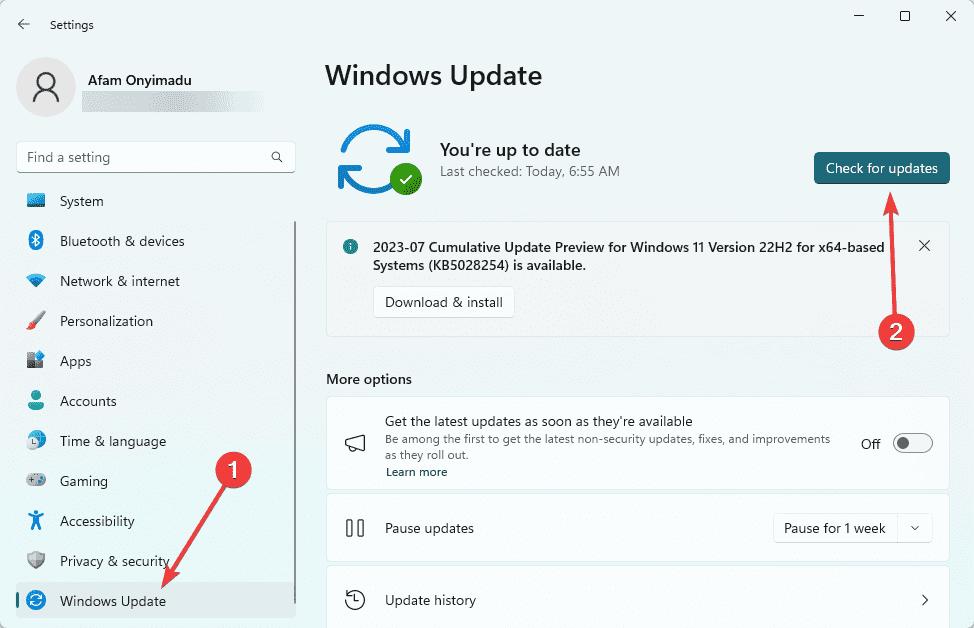Viewport: 974px width, 628px height.
Task: Click the sidebar vertical scrollbar
Action: [x=295, y=412]
